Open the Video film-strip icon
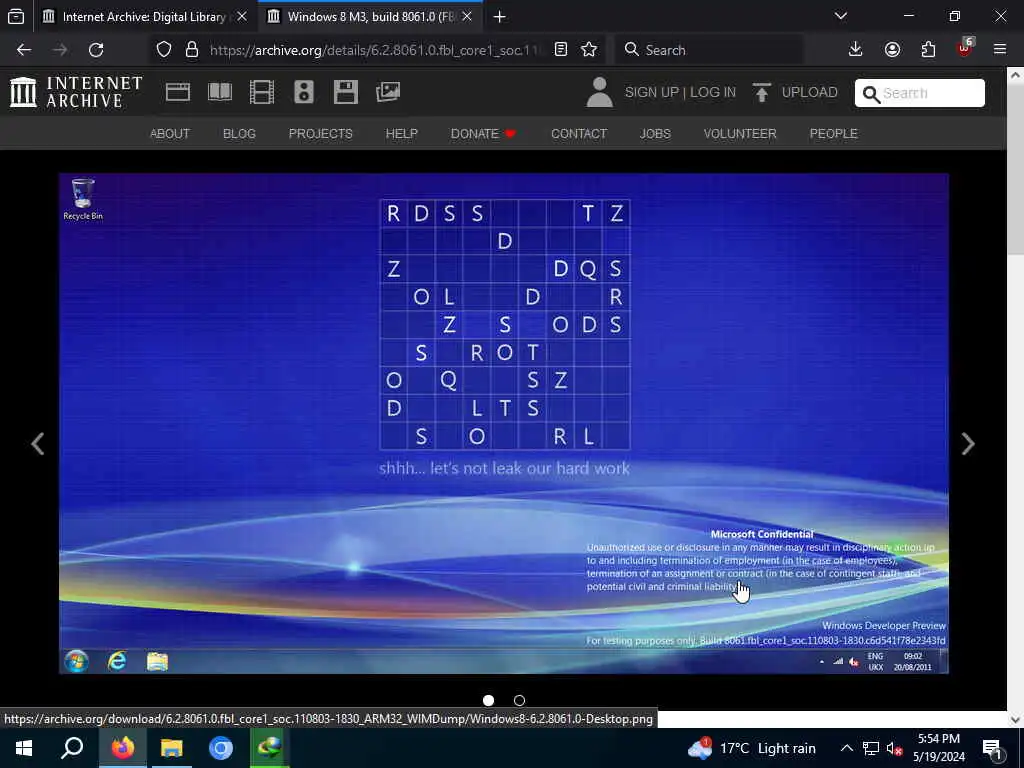 262,92
